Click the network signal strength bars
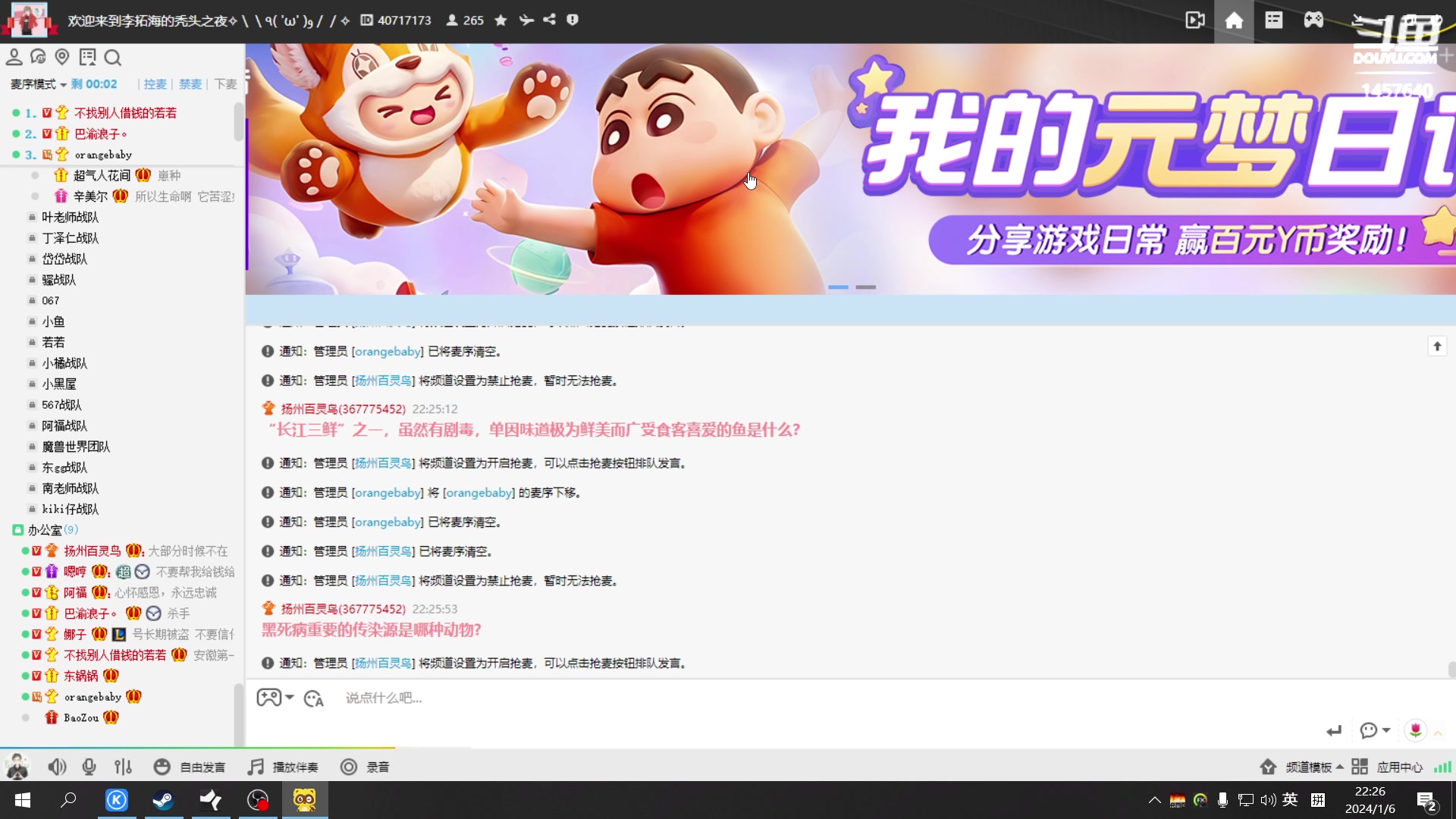 click(x=1440, y=767)
